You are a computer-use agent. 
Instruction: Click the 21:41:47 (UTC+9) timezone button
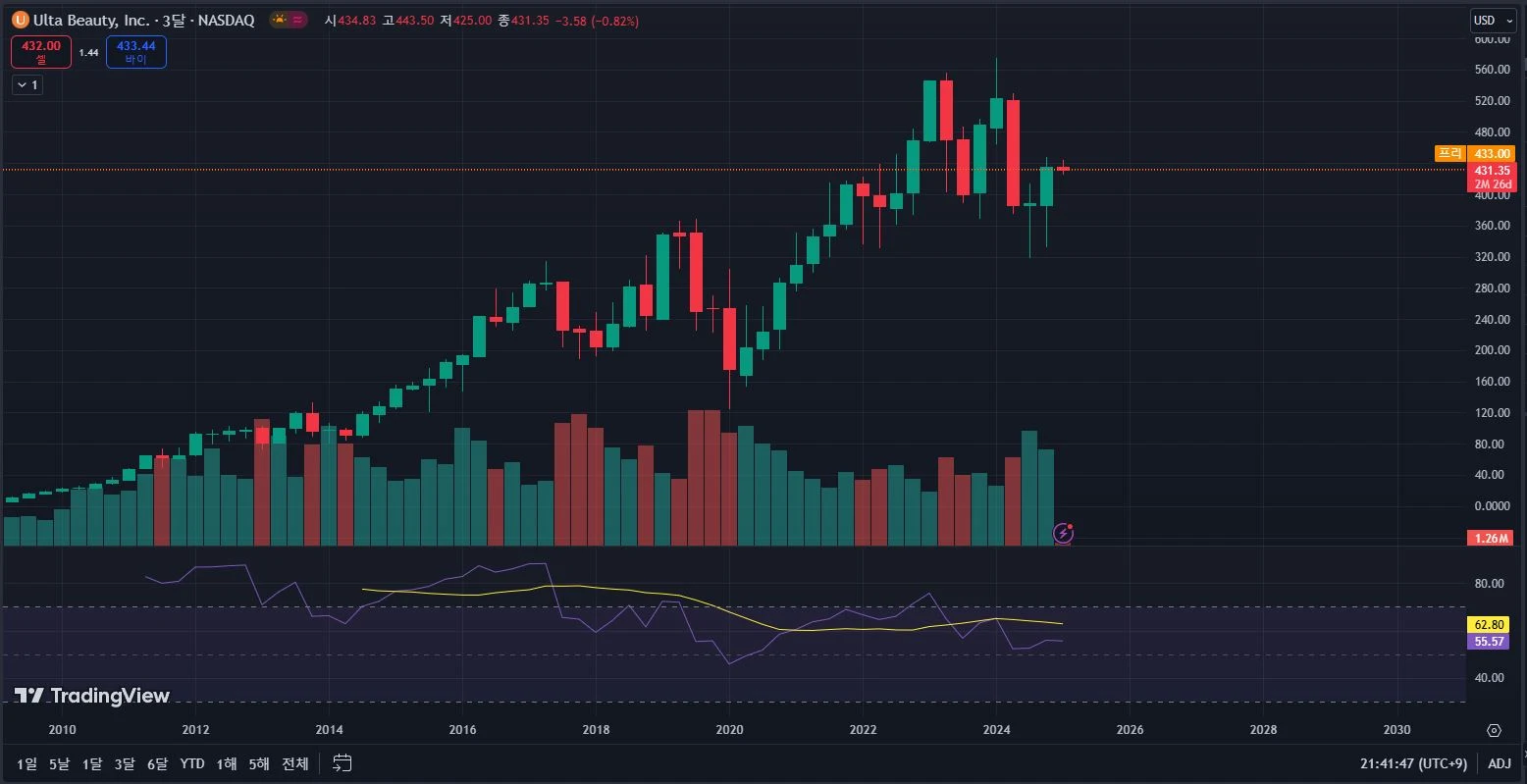coord(1413,763)
